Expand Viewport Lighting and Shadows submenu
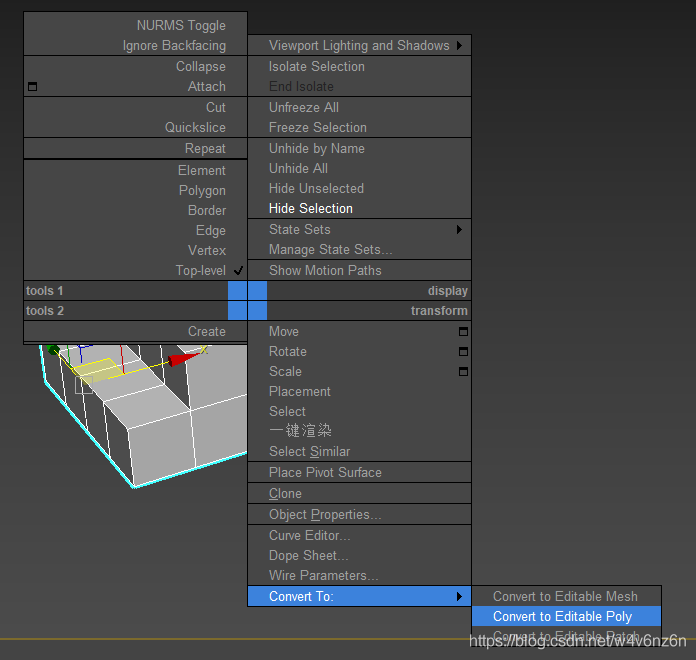 click(459, 45)
